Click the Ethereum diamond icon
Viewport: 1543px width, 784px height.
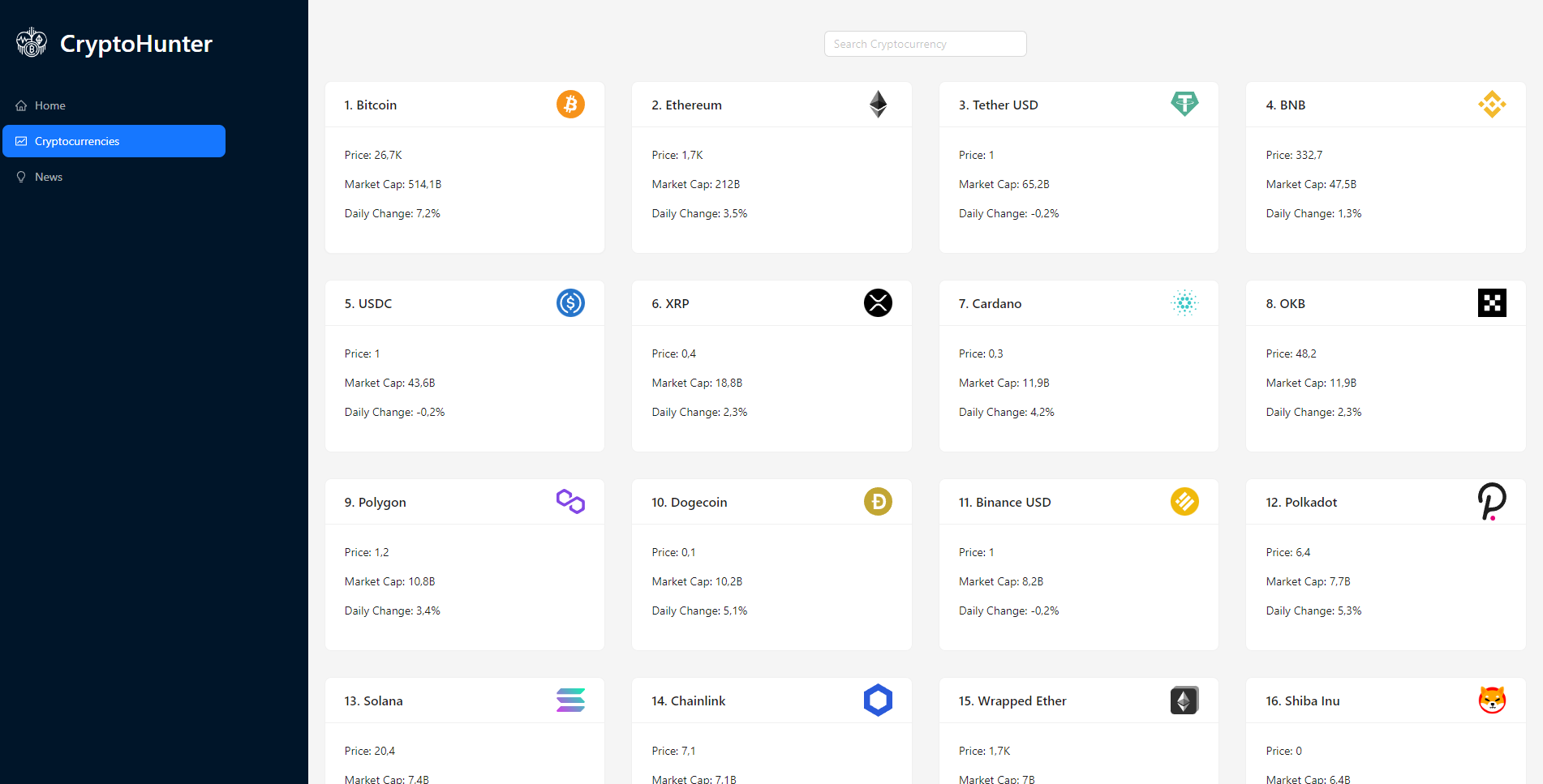pyautogui.click(x=878, y=104)
